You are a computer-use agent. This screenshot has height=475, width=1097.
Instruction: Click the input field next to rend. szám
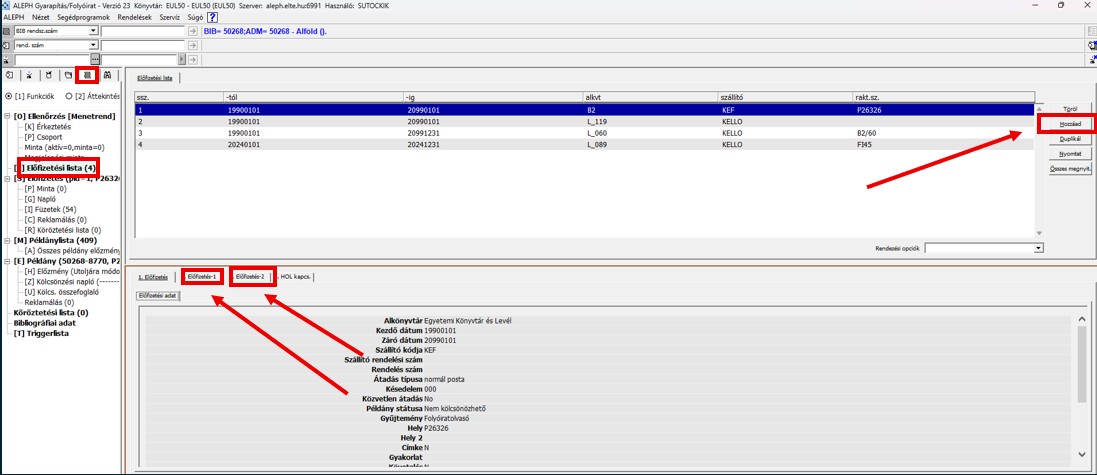(143, 45)
